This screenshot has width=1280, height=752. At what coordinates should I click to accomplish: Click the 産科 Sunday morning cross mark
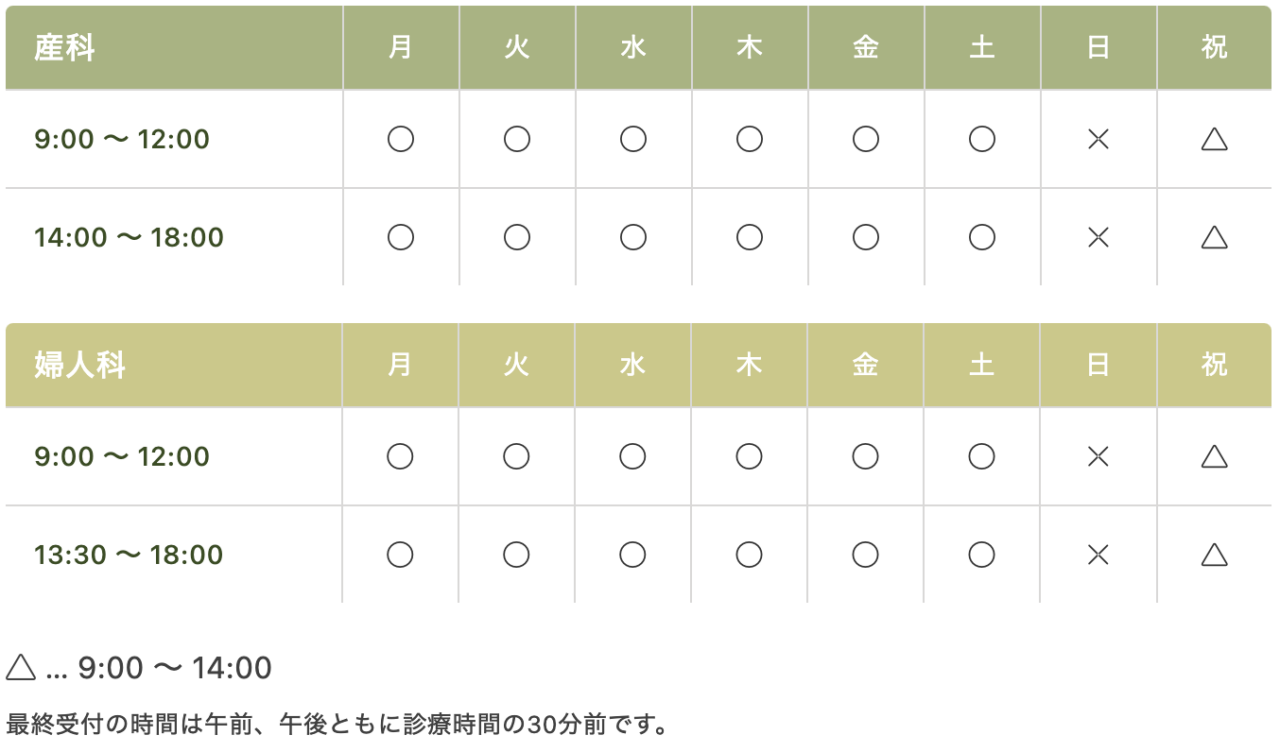click(x=1098, y=139)
